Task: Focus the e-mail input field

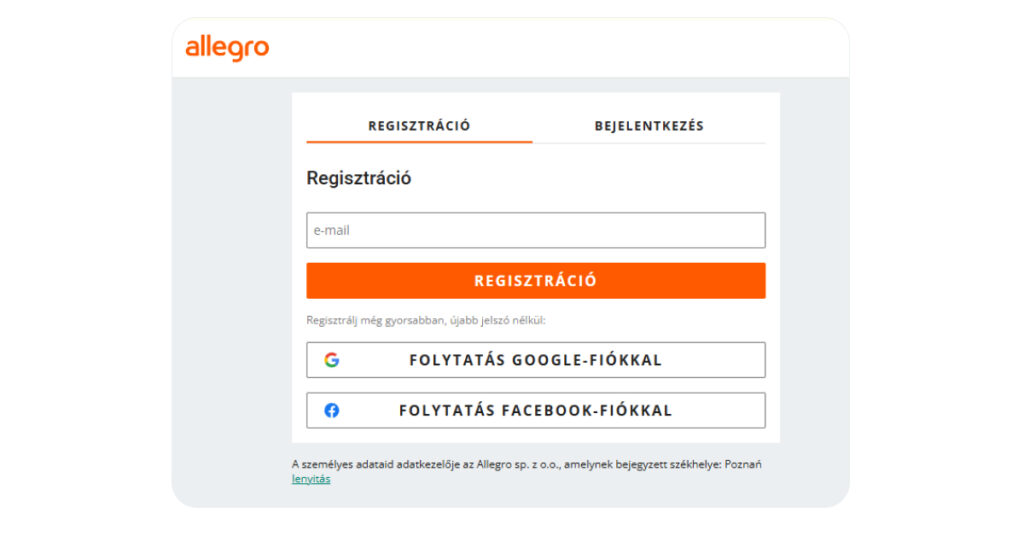Action: [535, 230]
